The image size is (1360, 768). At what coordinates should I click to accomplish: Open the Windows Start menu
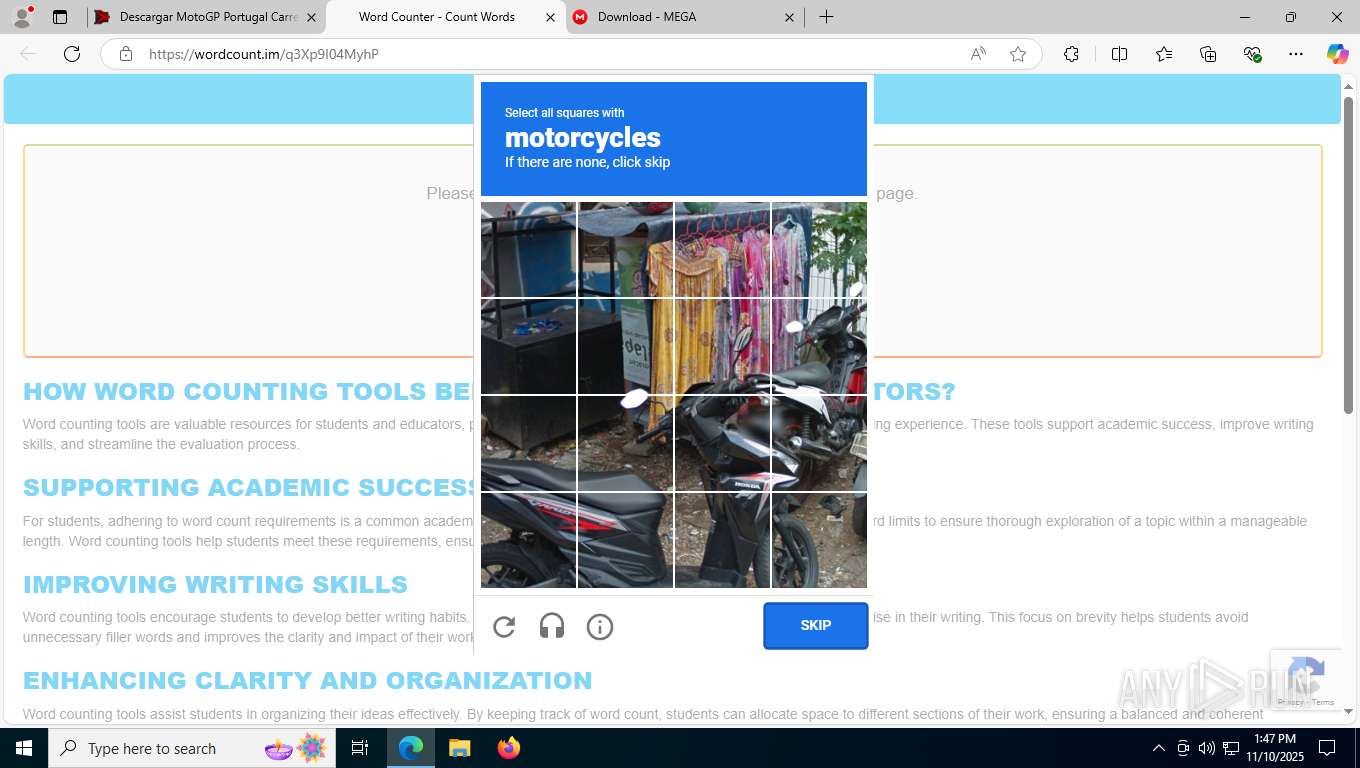[23, 748]
